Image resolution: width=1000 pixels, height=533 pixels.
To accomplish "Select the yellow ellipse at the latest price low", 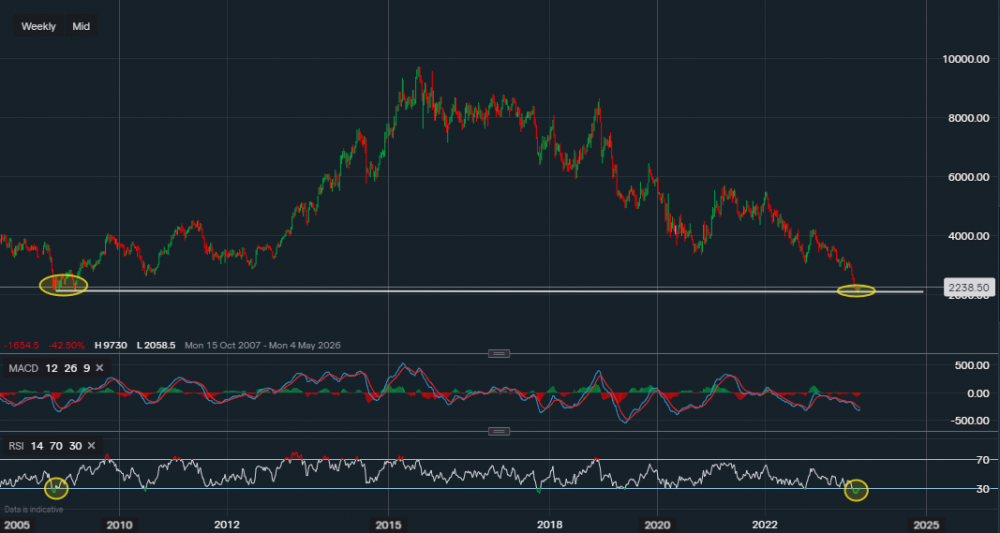I will tap(856, 290).
